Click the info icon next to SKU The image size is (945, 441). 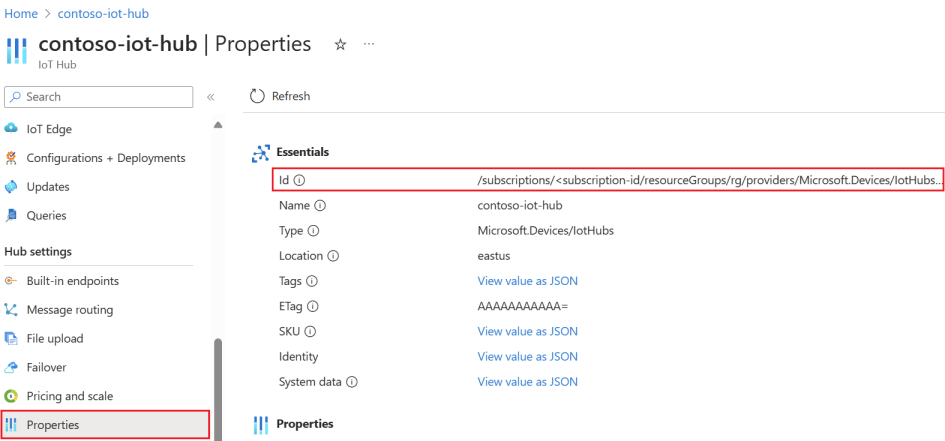pyautogui.click(x=310, y=331)
